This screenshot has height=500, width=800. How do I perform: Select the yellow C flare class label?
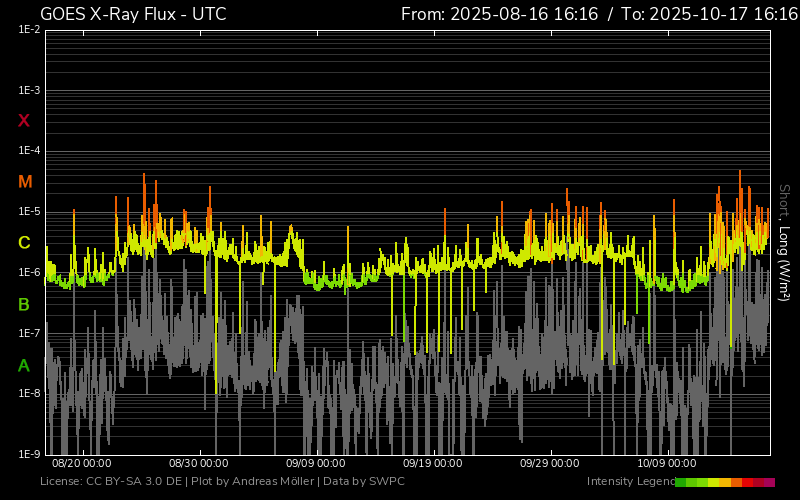(x=24, y=243)
